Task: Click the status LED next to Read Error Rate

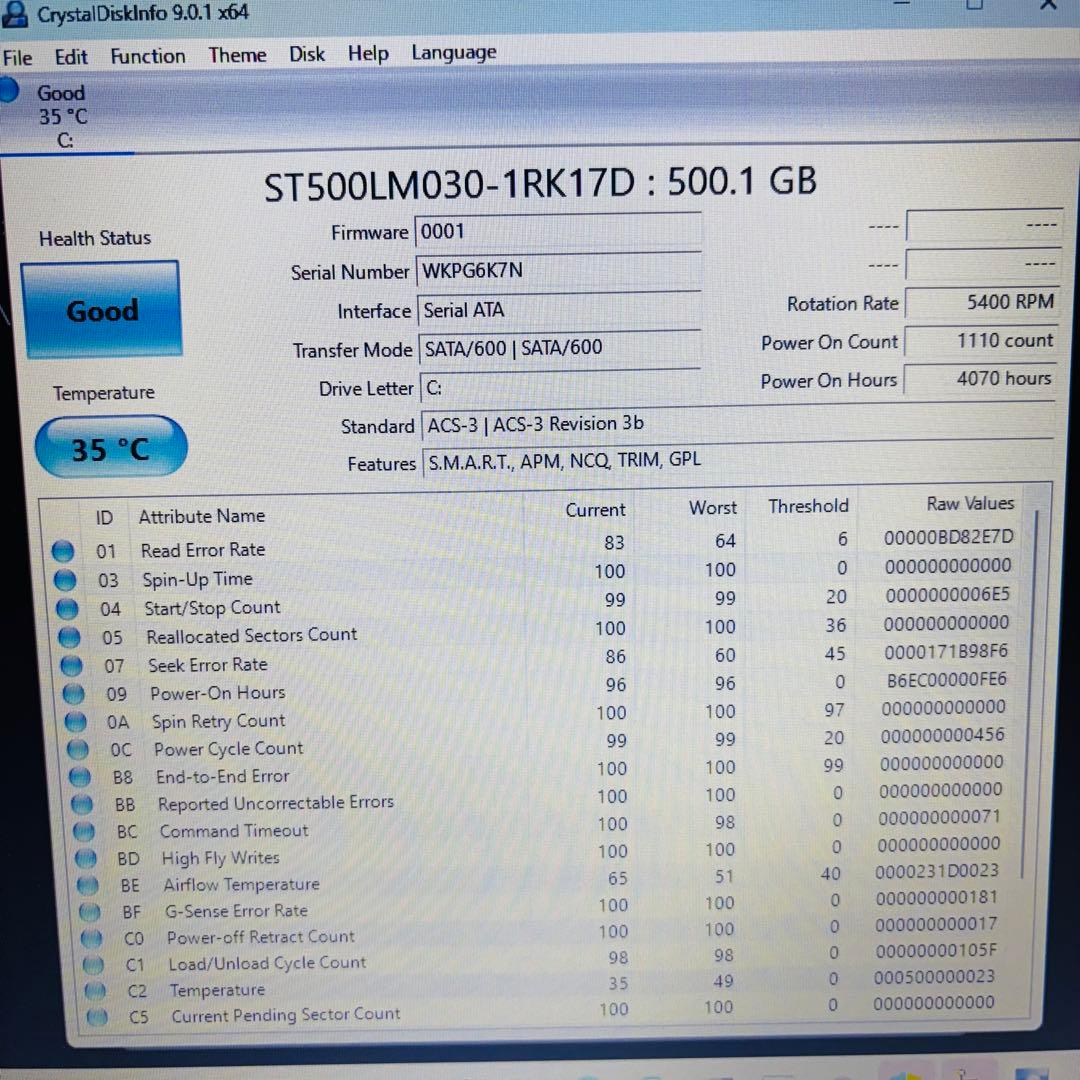Action: [63, 551]
